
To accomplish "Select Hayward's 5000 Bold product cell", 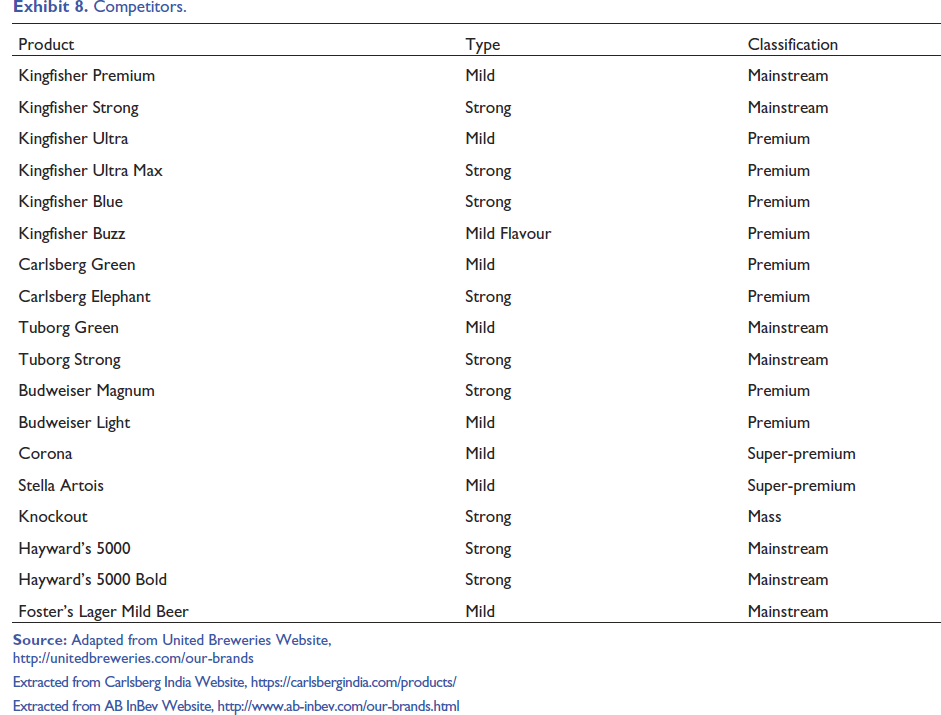I will [x=92, y=580].
